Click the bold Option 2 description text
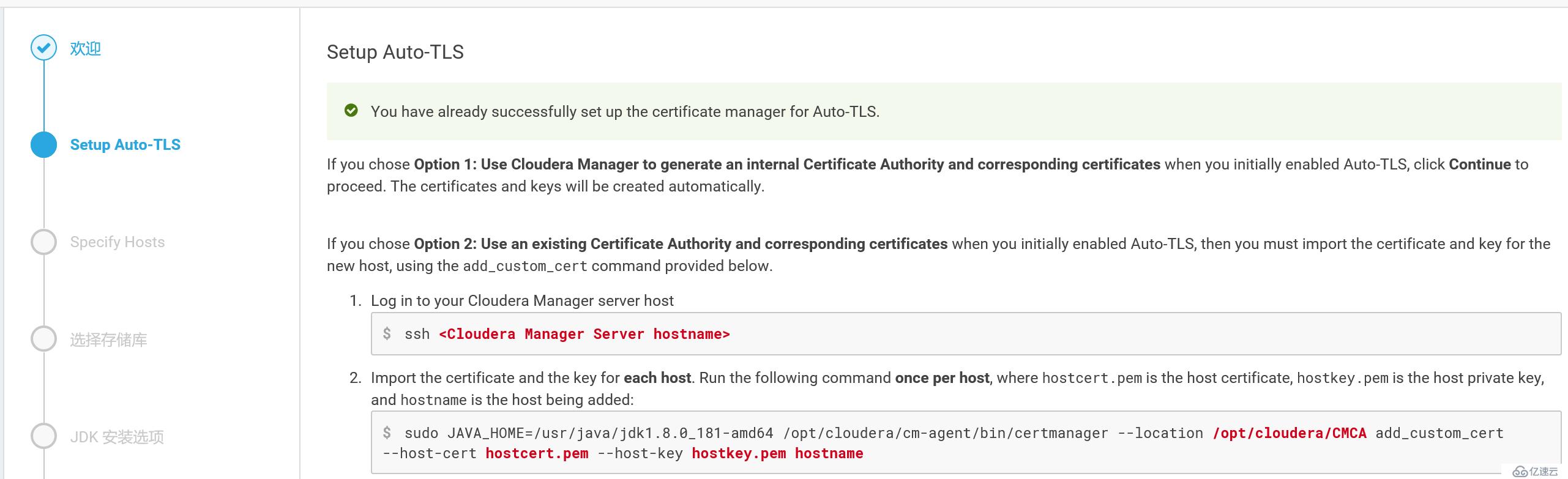Viewport: 1568px width, 479px height. (x=681, y=244)
